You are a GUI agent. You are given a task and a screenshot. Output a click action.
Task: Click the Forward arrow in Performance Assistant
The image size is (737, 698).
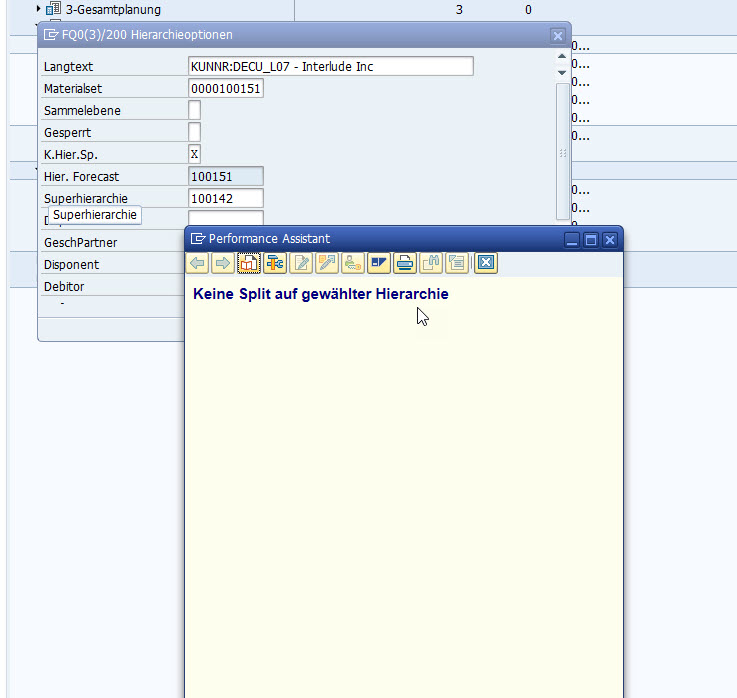222,263
